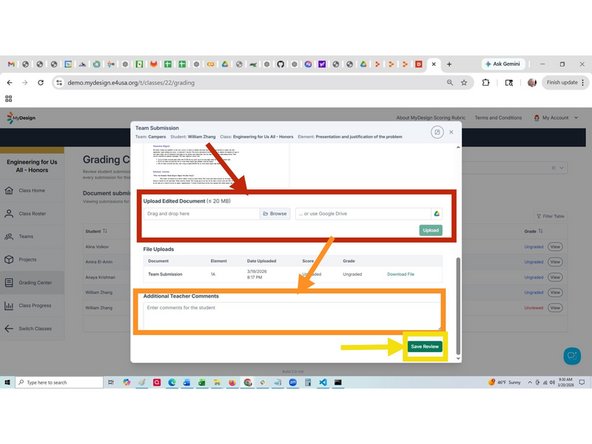Click the Class Progress bar chart icon
This screenshot has height=444, width=592.
pos(9,305)
